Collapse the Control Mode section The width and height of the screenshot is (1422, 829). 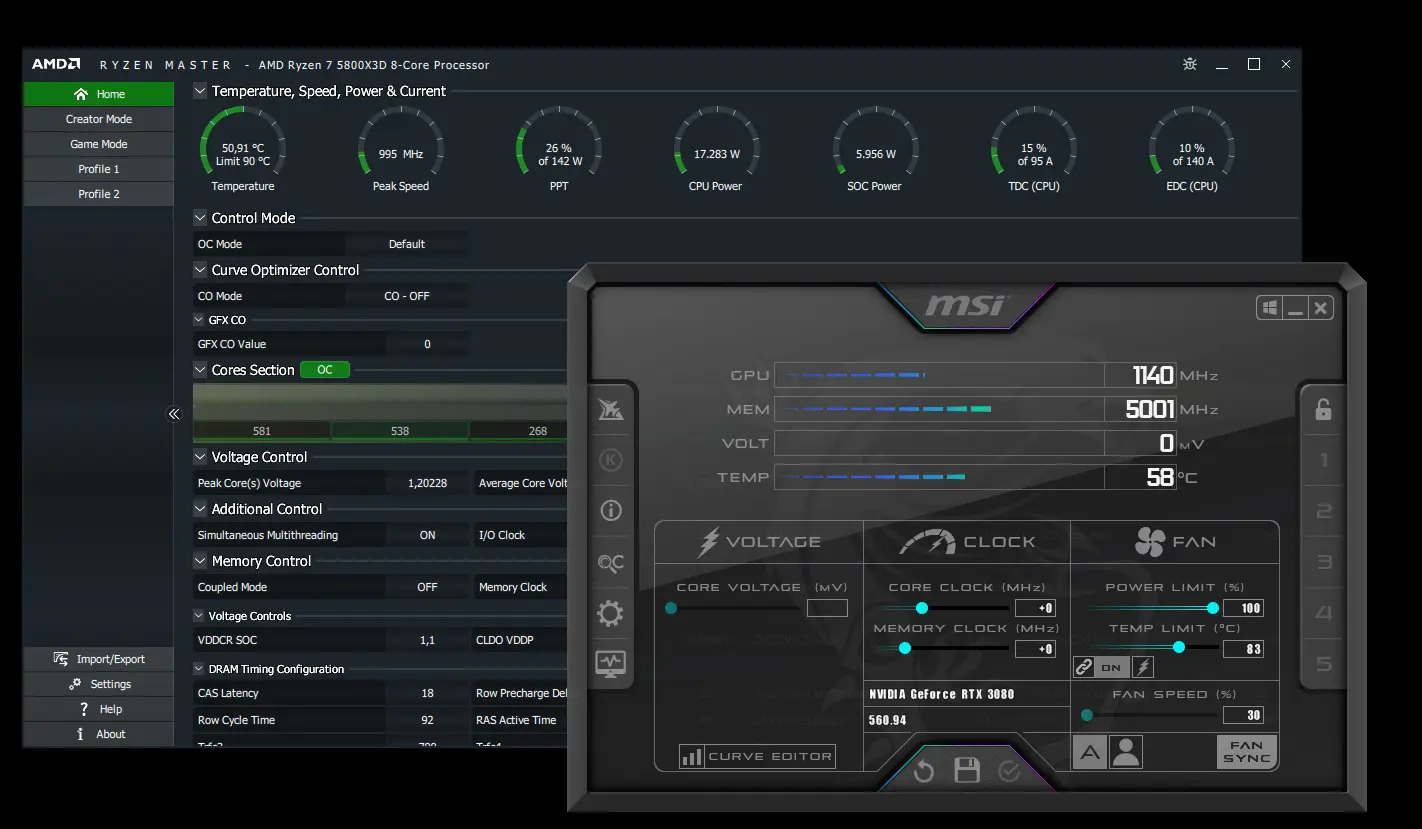coord(200,218)
